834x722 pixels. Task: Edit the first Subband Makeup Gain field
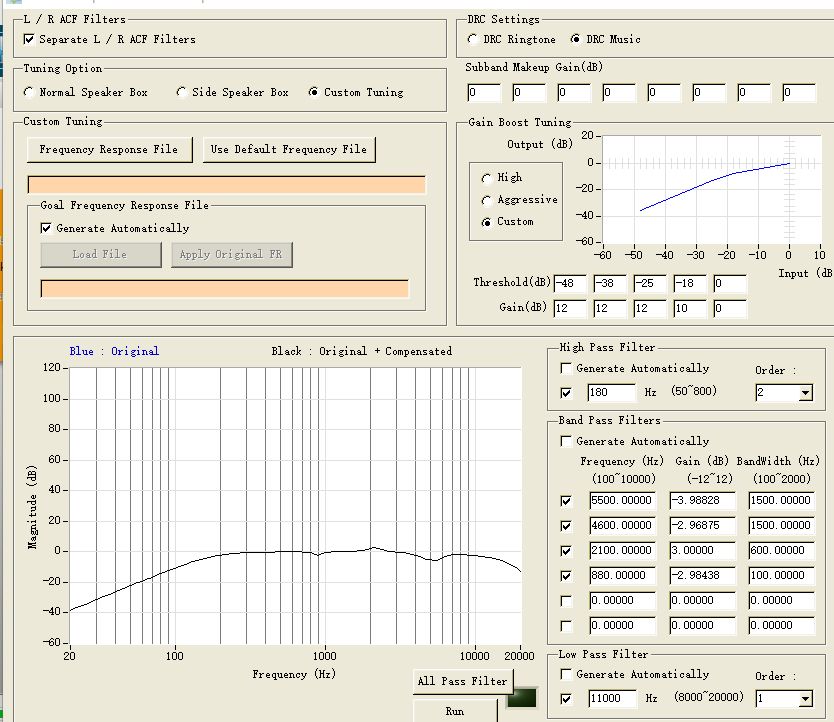(x=483, y=93)
